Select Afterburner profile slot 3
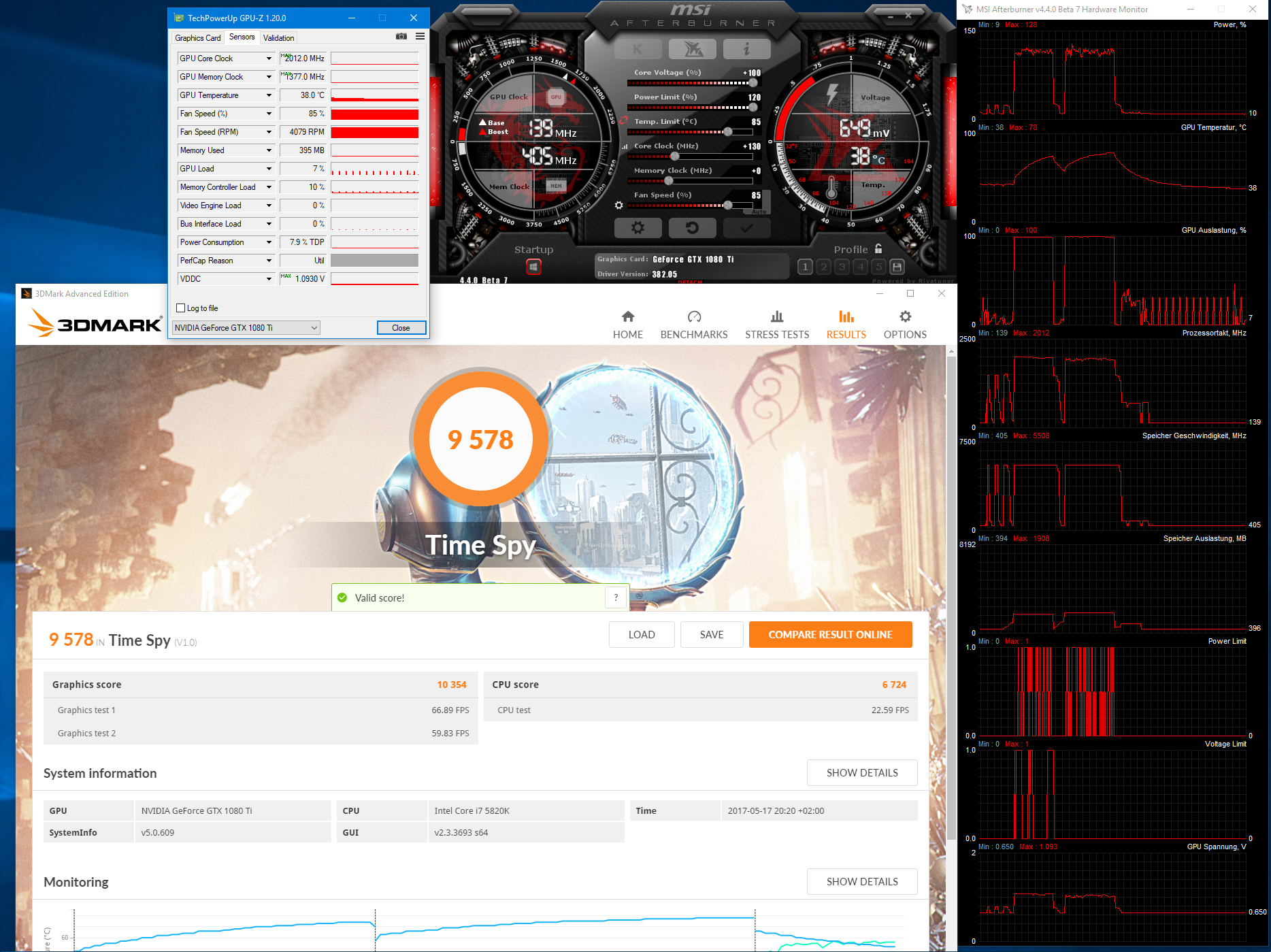This screenshot has height=952, width=1271. point(842,267)
